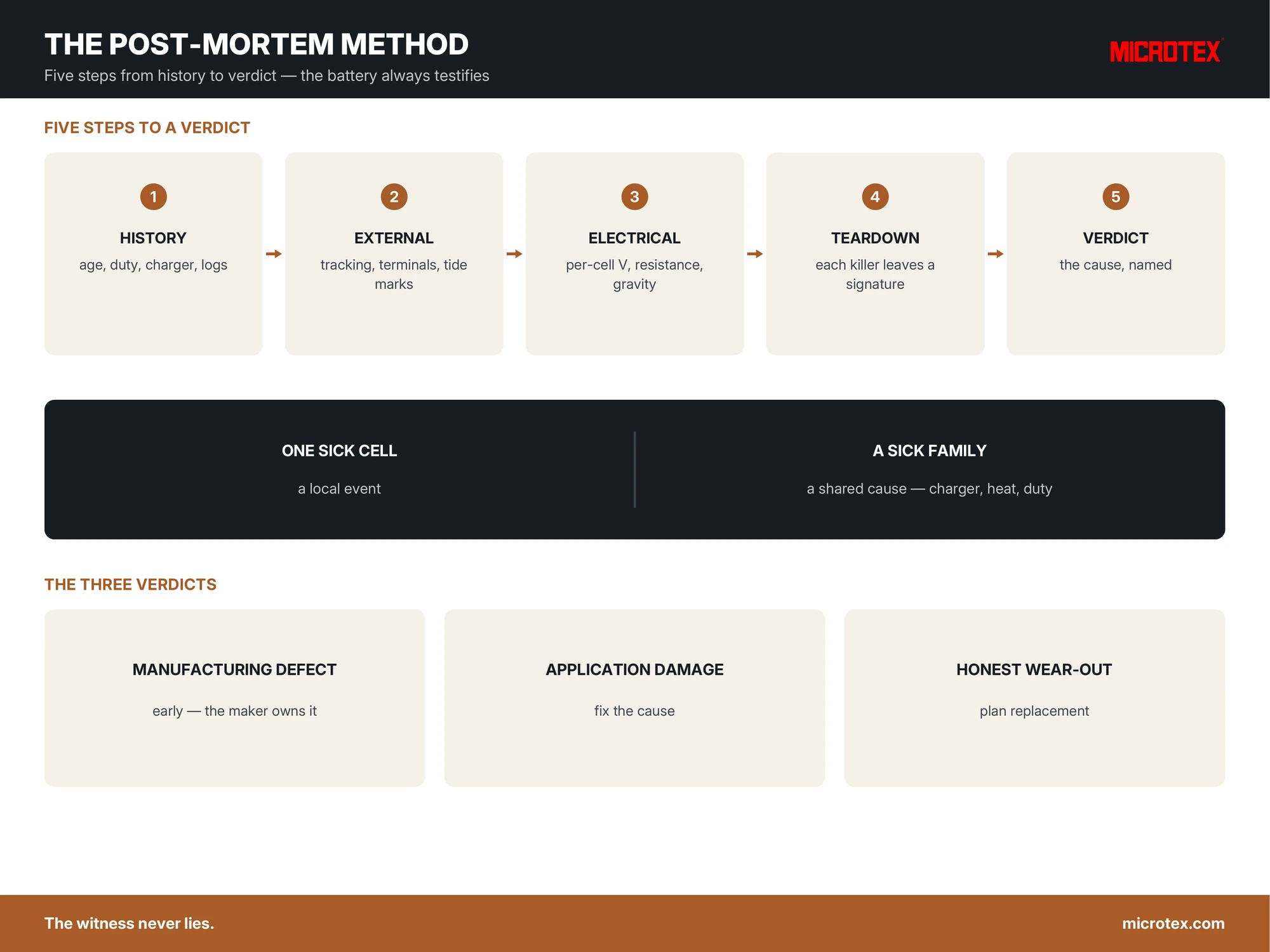Click the step 4 number badge

(875, 197)
